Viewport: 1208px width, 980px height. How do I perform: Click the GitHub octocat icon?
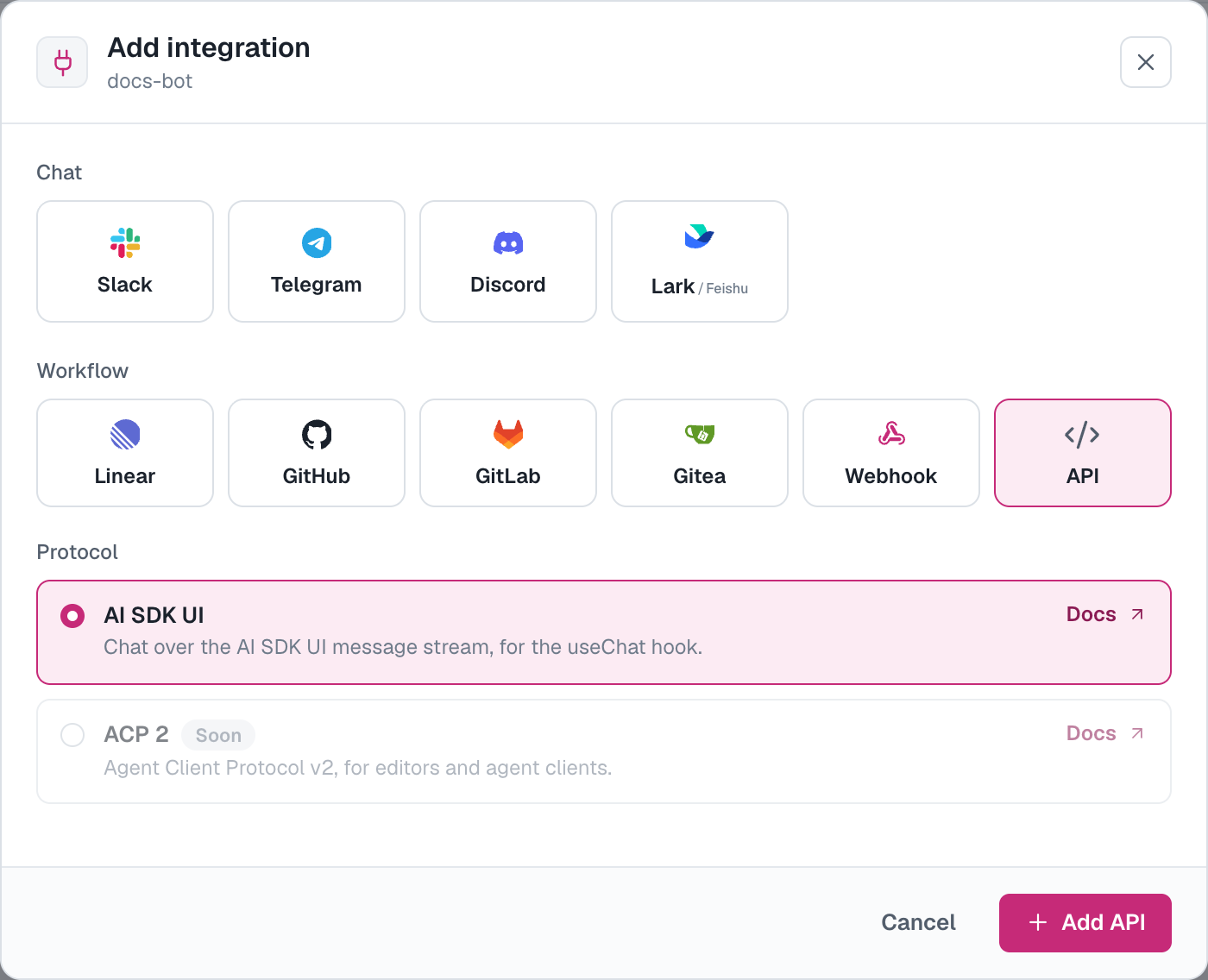317,435
